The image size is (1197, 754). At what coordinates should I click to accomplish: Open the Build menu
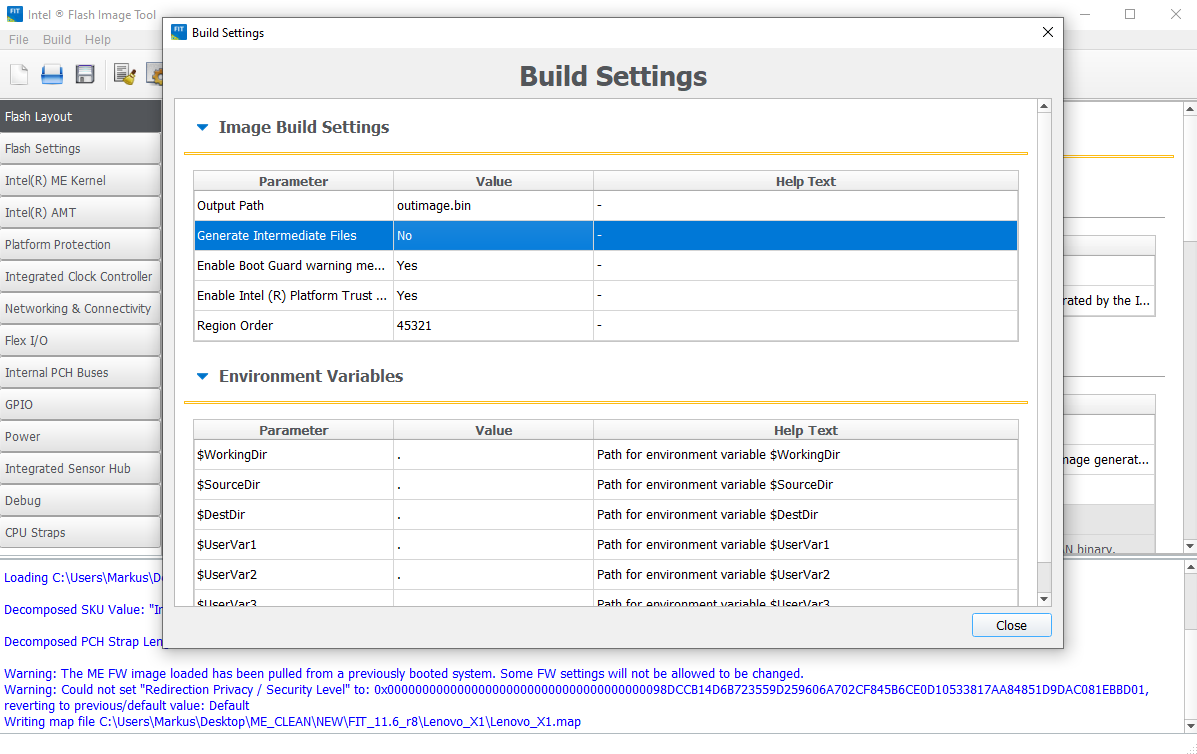[57, 40]
